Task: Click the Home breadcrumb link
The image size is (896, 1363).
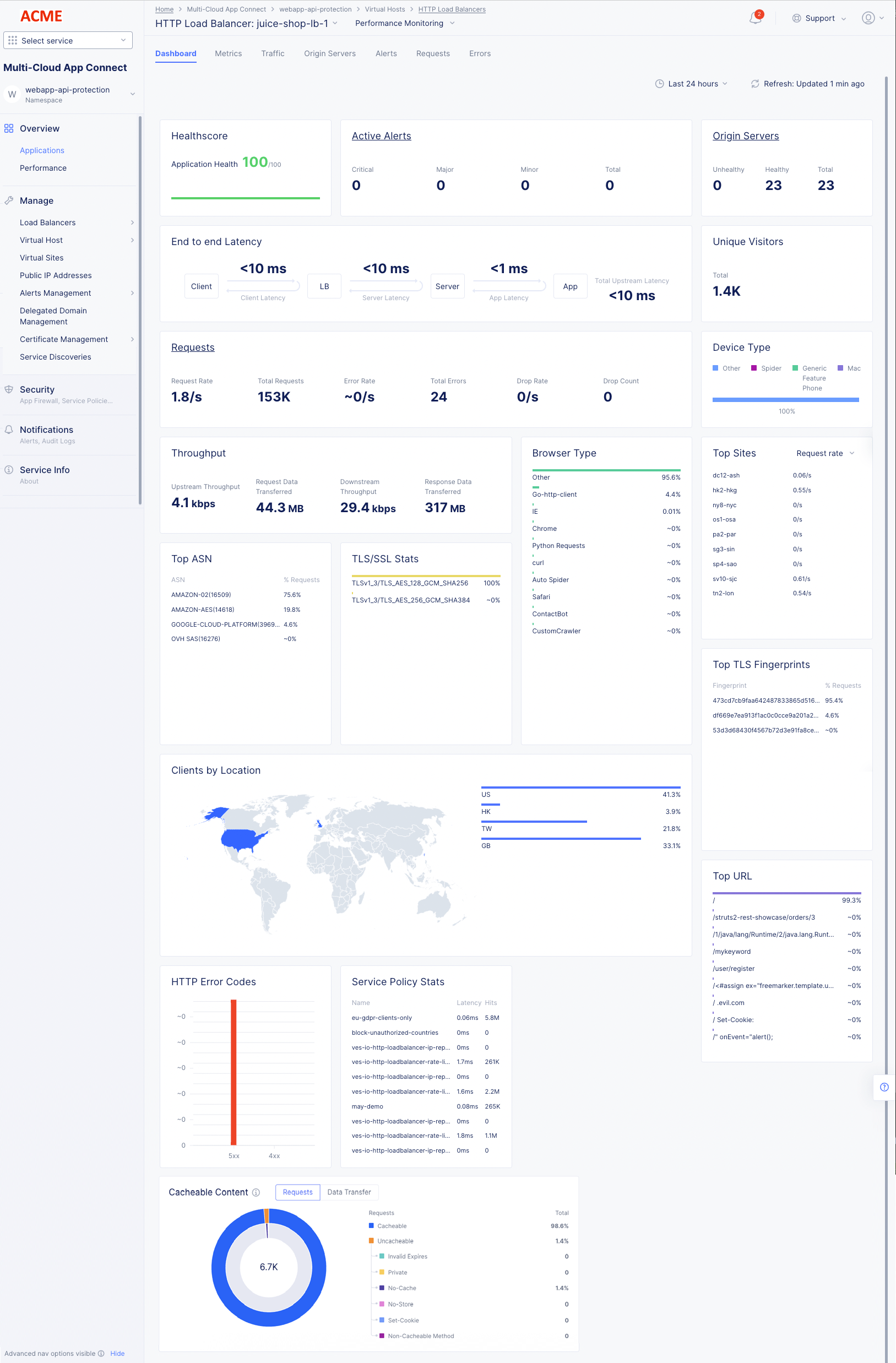Action: (x=164, y=9)
